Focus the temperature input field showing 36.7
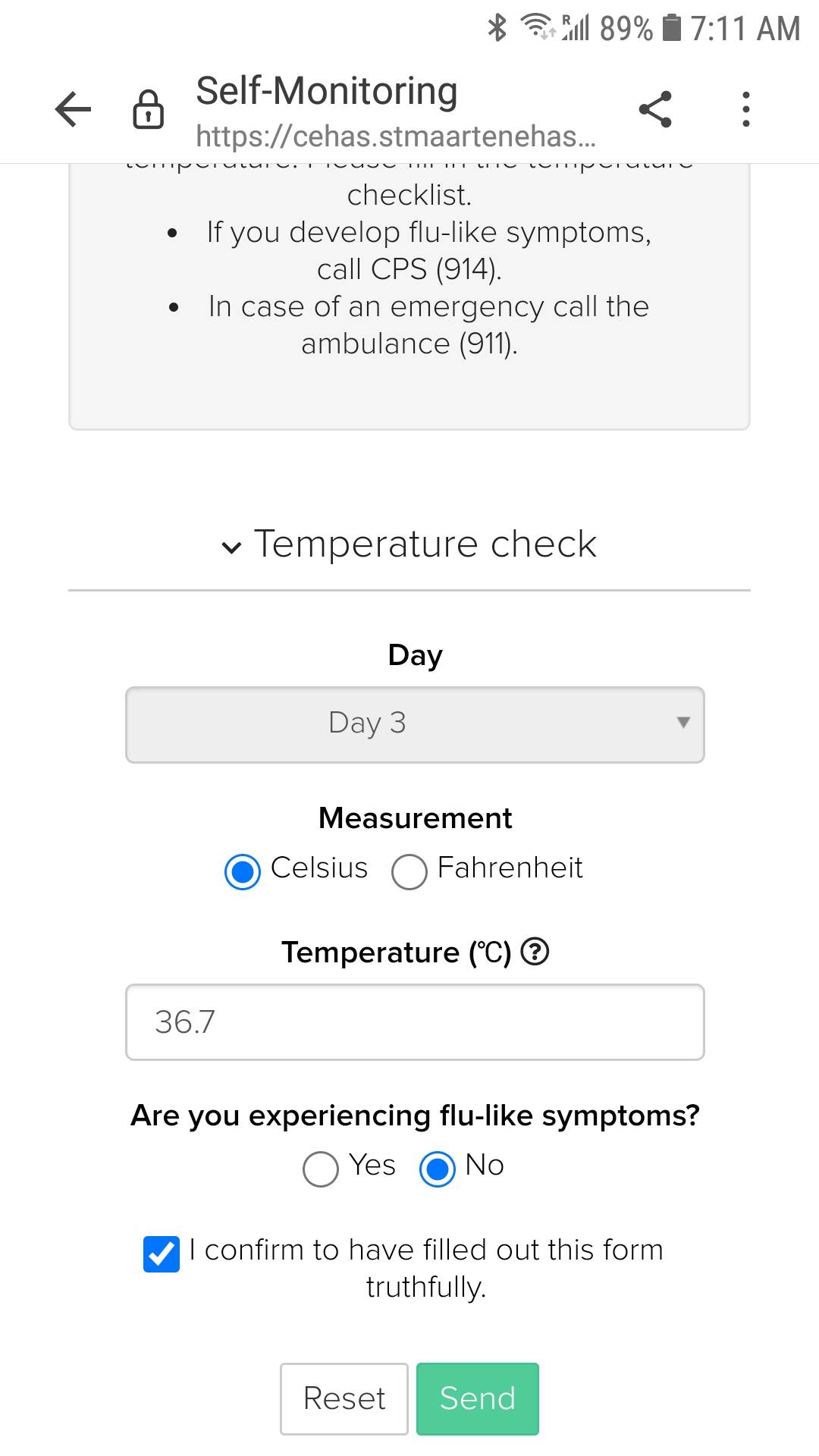The image size is (819, 1456). tap(415, 1022)
